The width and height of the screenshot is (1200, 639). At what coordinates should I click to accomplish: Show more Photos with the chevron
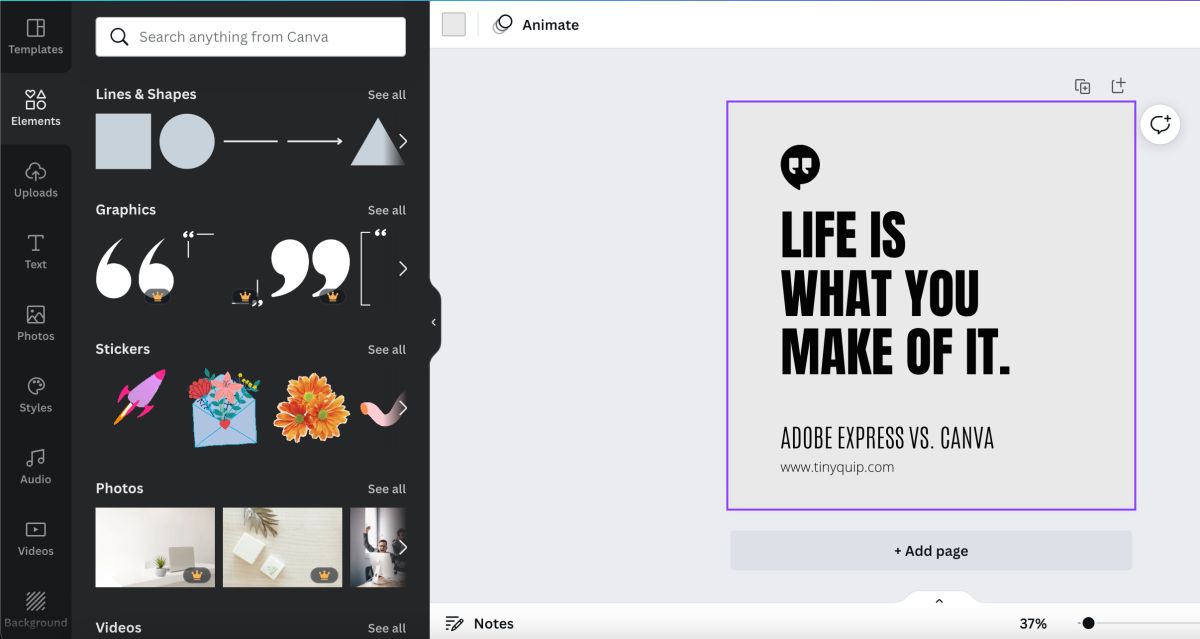pos(403,547)
